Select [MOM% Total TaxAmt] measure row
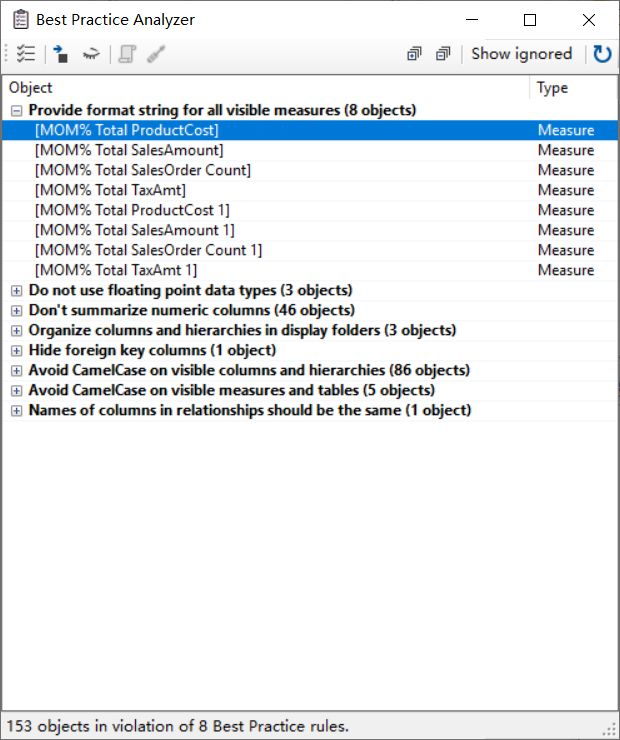This screenshot has width=620, height=740. [310, 190]
